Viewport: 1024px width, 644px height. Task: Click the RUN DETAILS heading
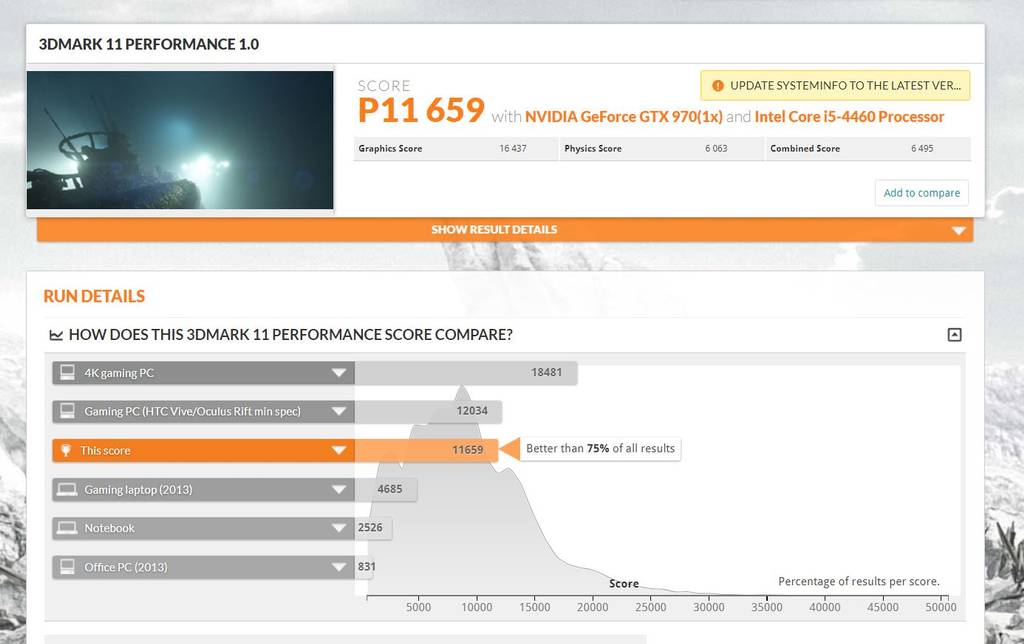[94, 297]
